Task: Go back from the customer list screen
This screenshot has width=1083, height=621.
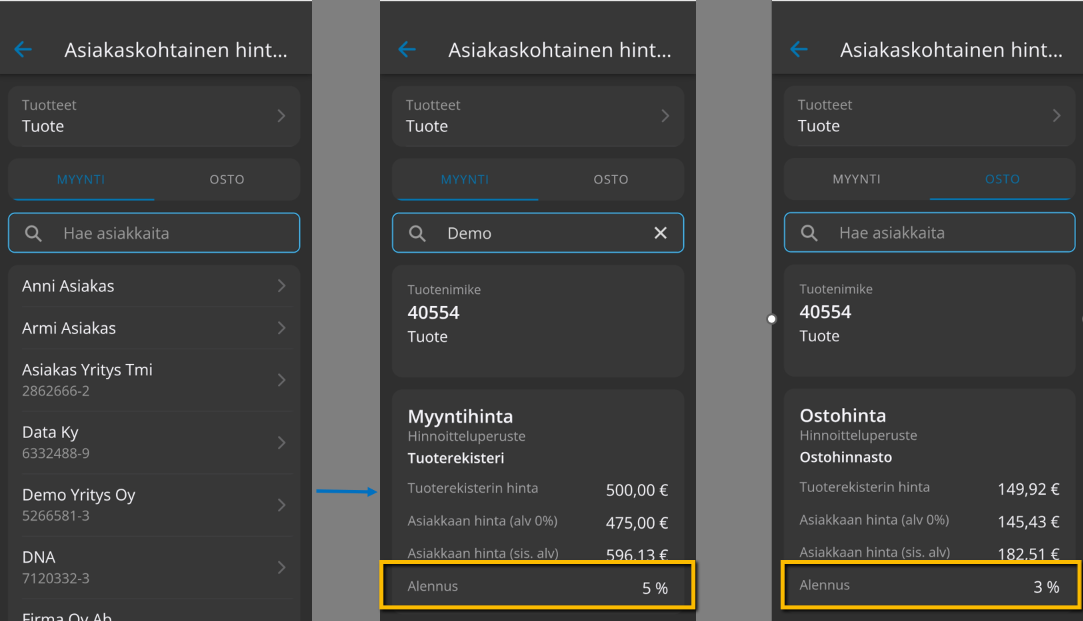Action: [x=23, y=49]
